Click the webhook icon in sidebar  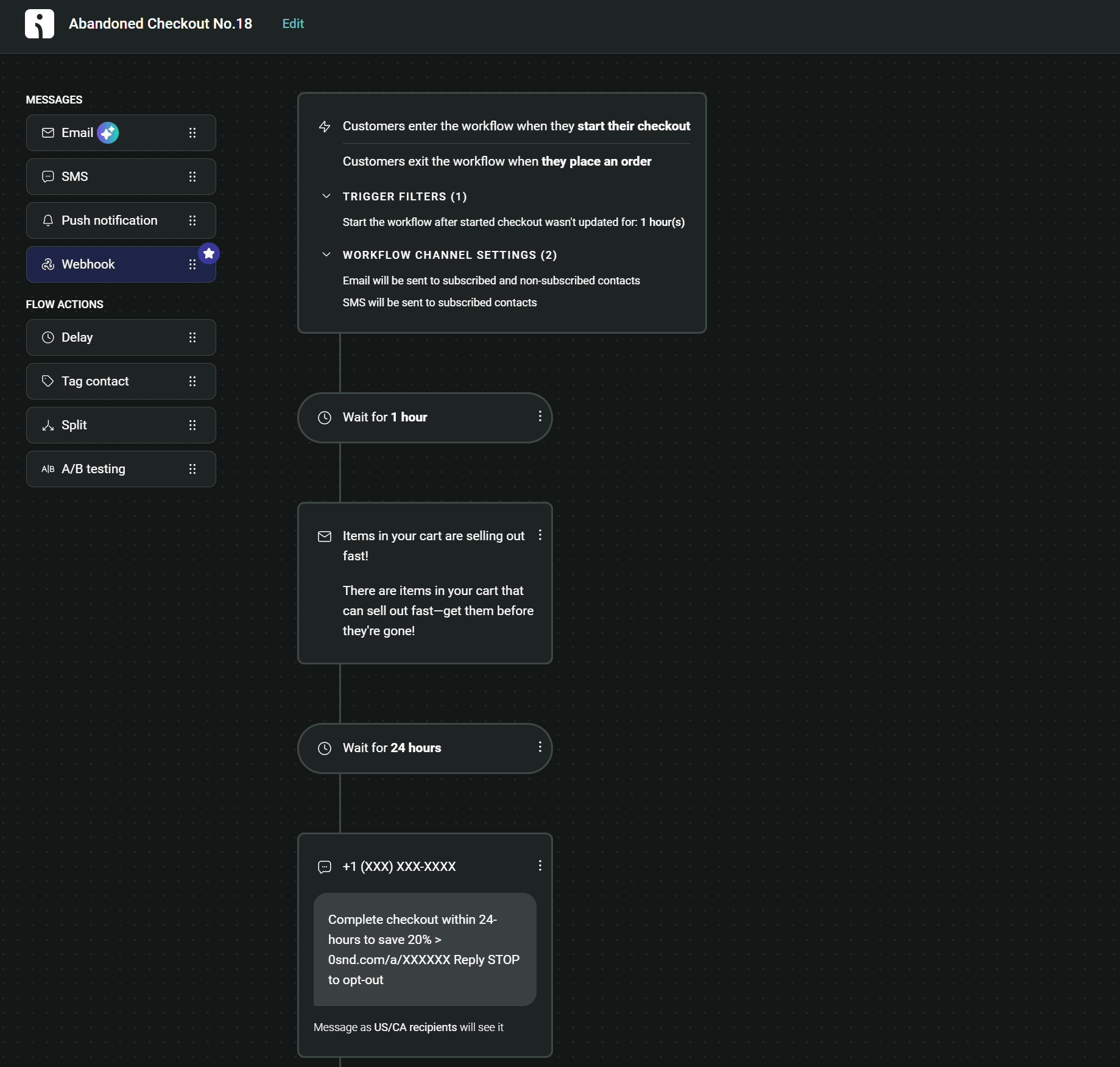(x=48, y=264)
